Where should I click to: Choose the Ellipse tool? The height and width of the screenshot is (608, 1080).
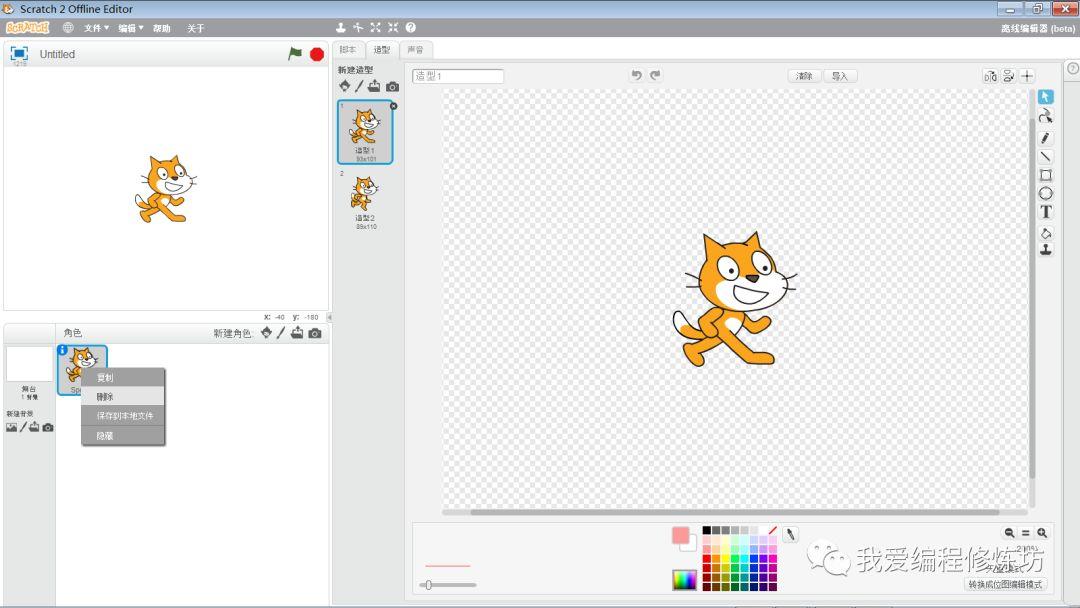click(1046, 193)
